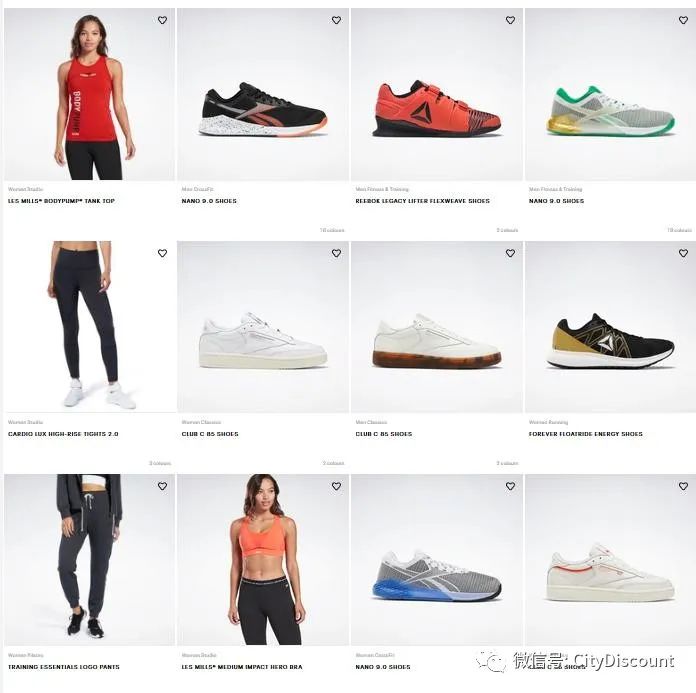Screen dimensions: 696x693
Task: Add blue-heel Nano 9.0 shoe to wishlist
Action: tap(510, 486)
